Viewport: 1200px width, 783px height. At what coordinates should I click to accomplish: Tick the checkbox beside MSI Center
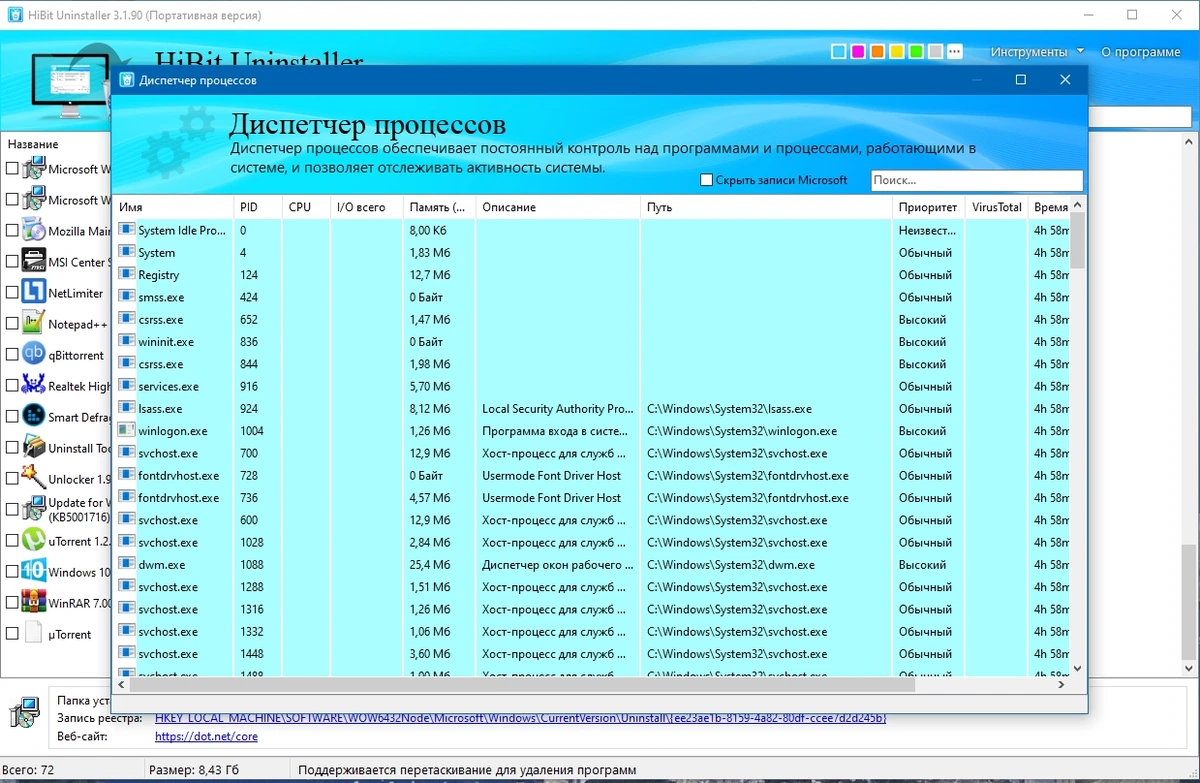tap(12, 261)
